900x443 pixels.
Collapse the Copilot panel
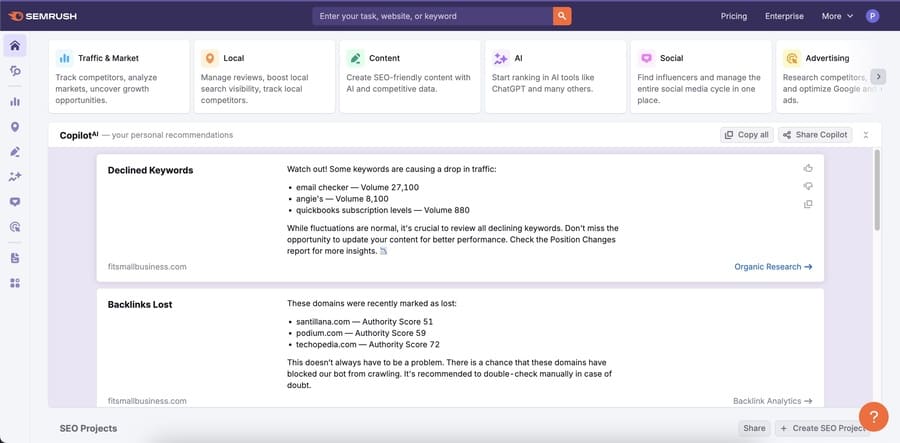866,135
